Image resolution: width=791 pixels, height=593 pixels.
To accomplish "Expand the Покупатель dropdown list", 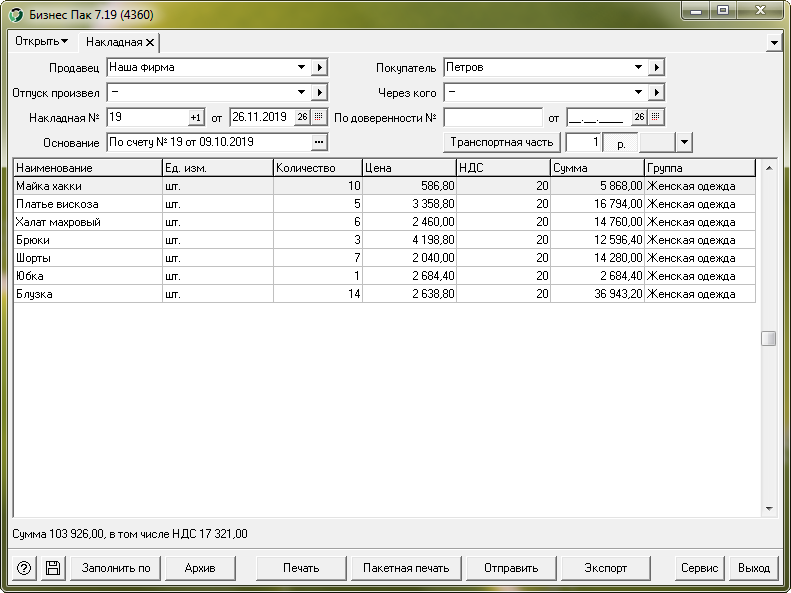I will pos(639,68).
